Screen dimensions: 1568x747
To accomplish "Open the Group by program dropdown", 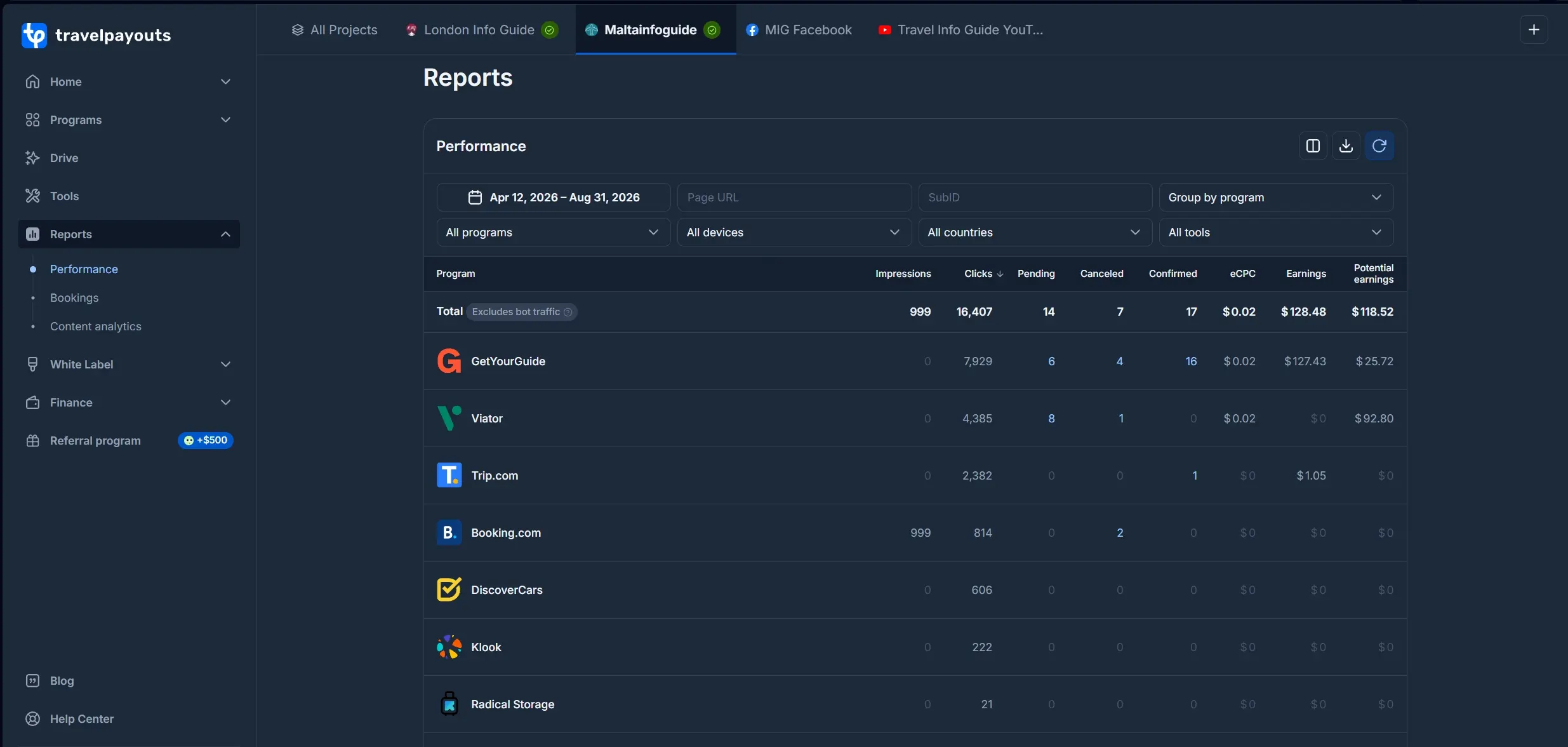I will [1276, 198].
